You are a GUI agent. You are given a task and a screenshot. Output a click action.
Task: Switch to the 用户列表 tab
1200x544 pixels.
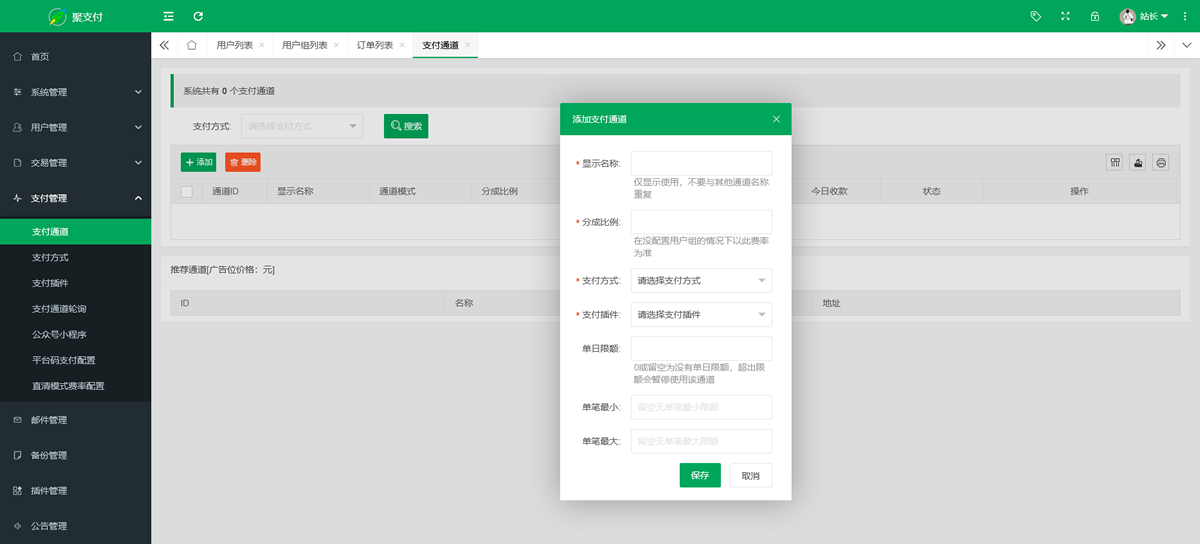click(234, 45)
